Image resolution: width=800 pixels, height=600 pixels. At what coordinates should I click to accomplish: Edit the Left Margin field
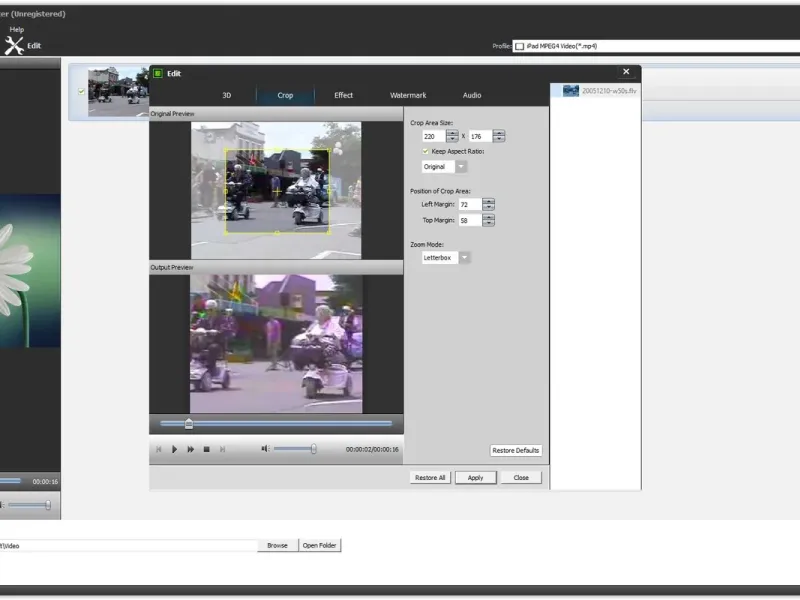tap(470, 205)
